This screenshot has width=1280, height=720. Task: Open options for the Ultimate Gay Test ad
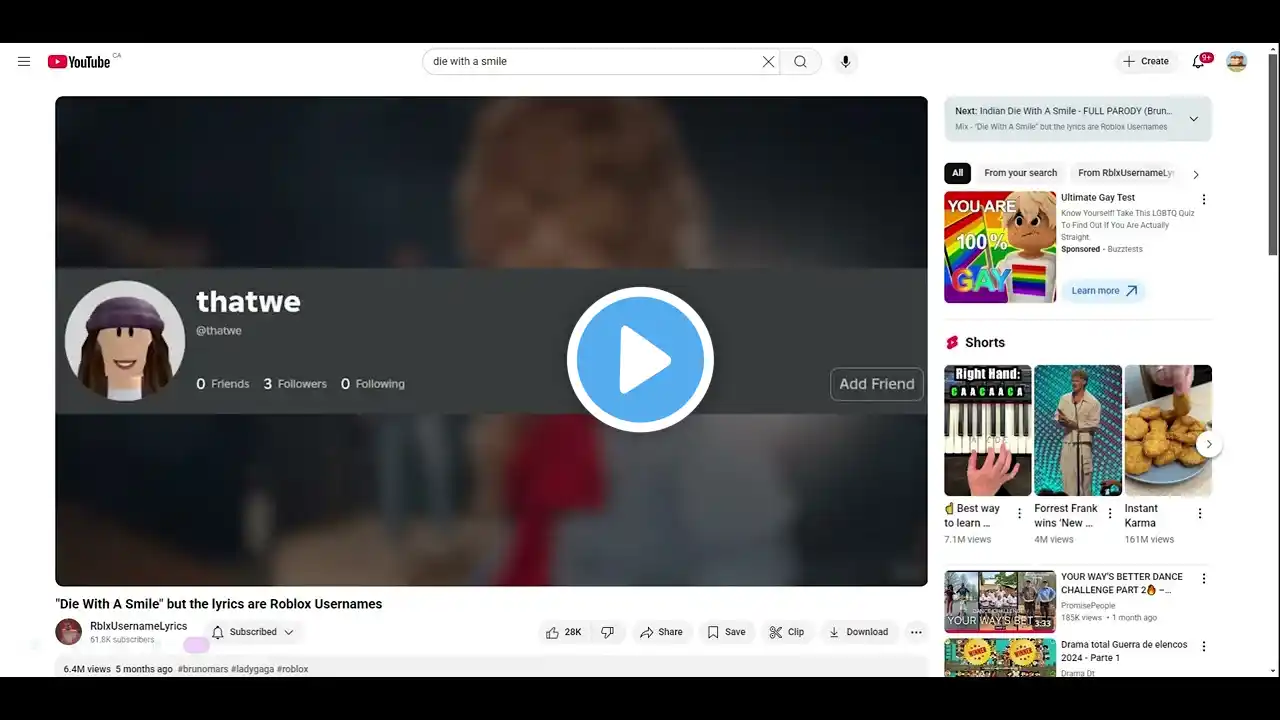coord(1204,200)
